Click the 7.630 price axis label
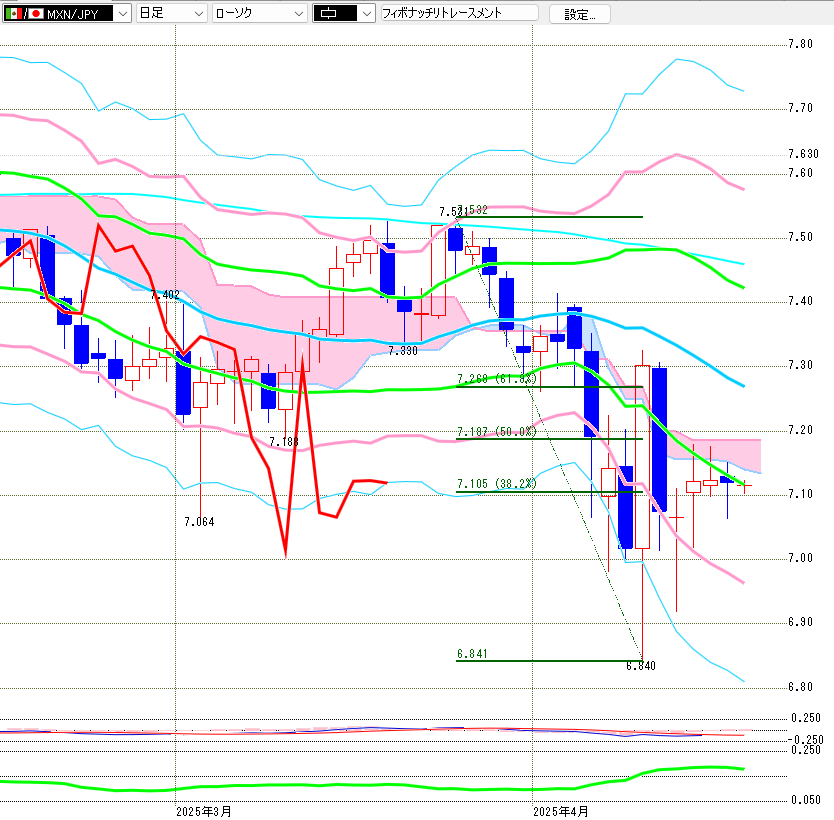The image size is (834, 820). [x=803, y=154]
